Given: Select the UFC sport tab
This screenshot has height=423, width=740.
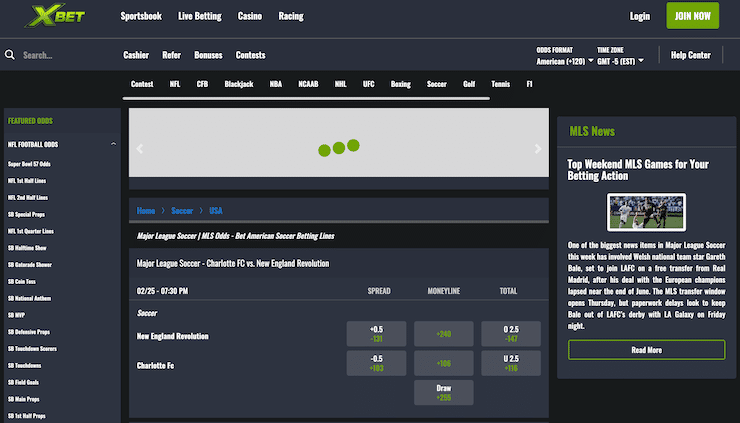Looking at the screenshot, I should (x=369, y=84).
